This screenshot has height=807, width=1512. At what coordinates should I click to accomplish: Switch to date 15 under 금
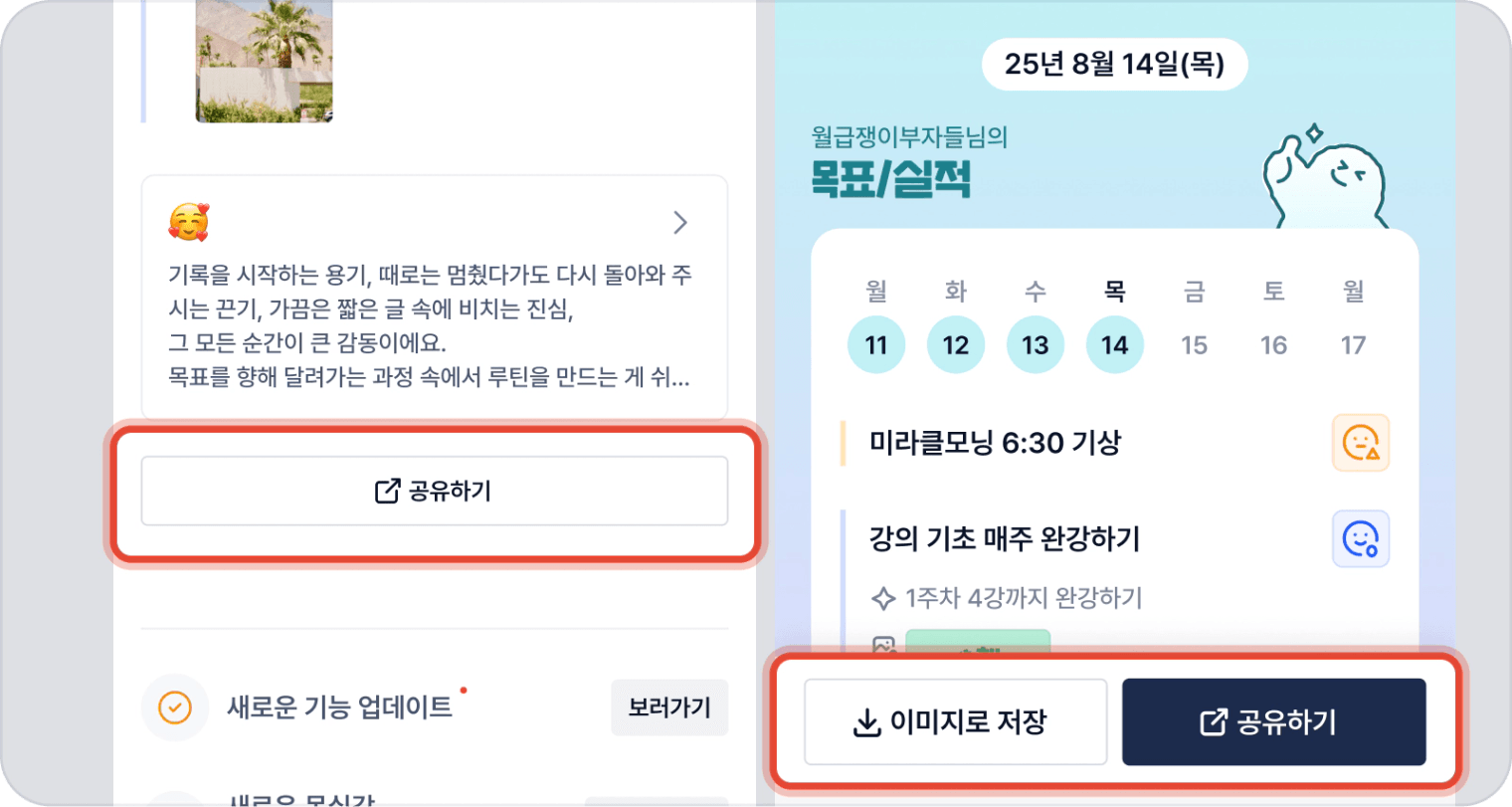(1195, 345)
